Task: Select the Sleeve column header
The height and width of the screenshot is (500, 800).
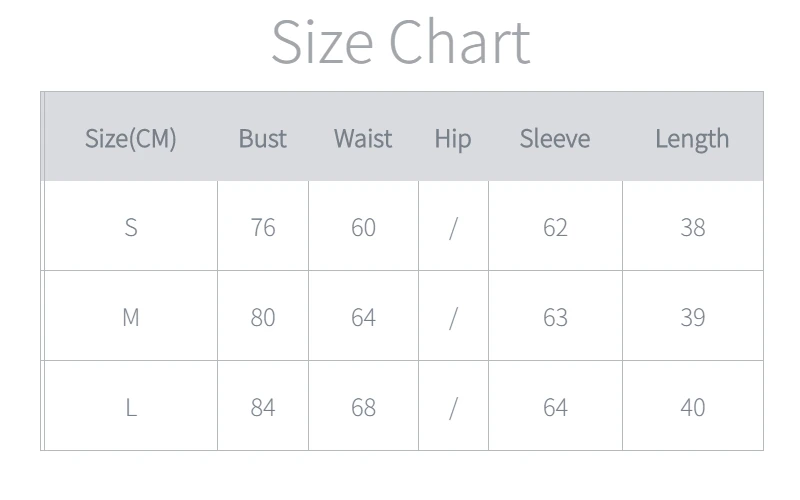Action: click(555, 138)
